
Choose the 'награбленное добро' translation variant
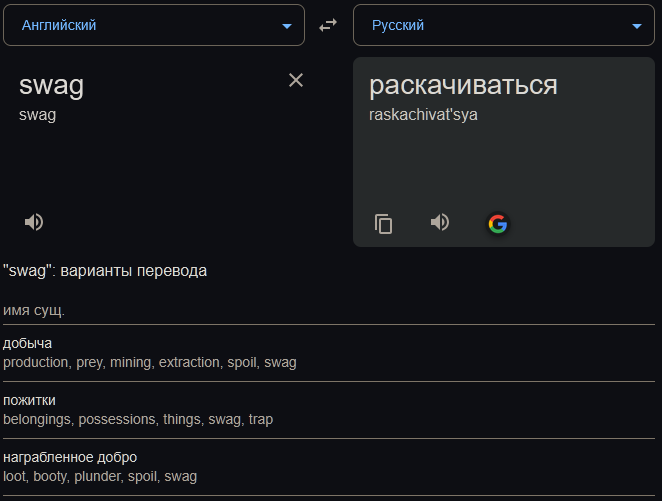pyautogui.click(x=70, y=457)
